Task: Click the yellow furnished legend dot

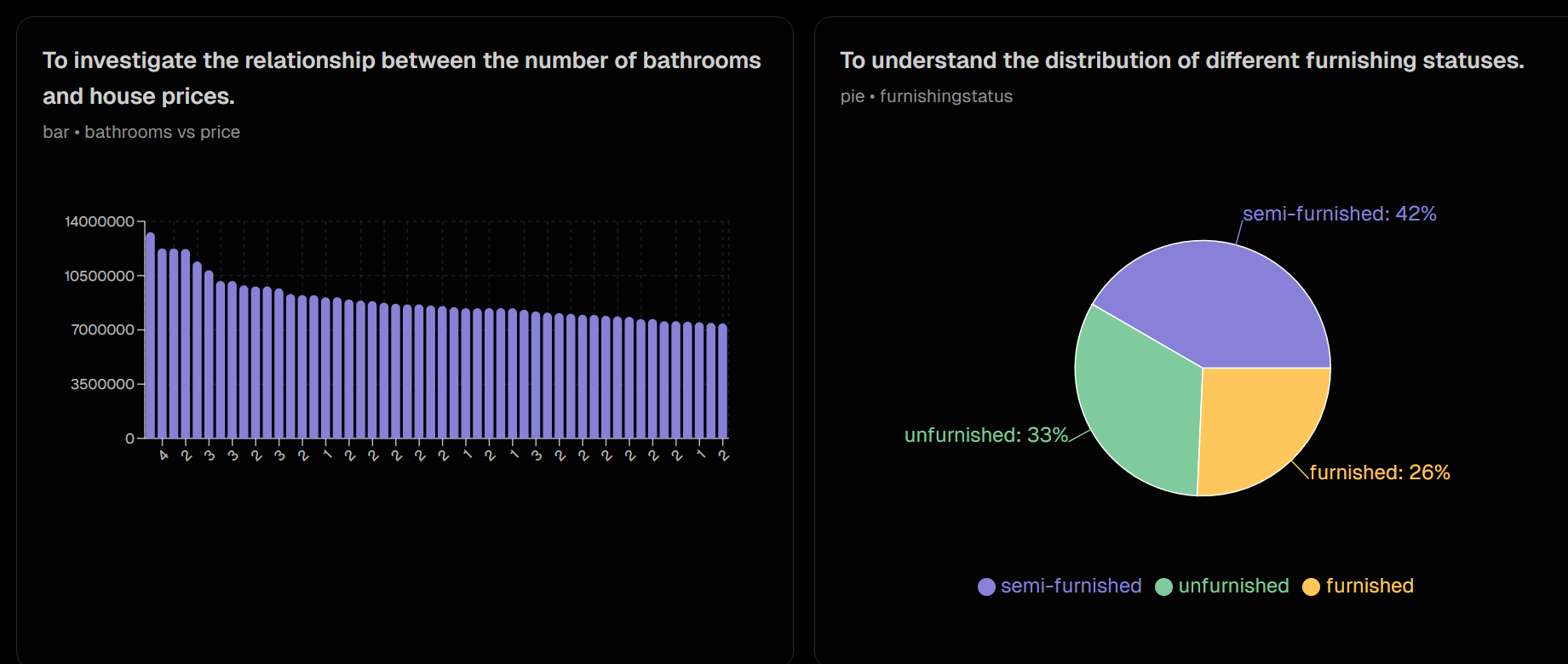Action: tap(1311, 587)
